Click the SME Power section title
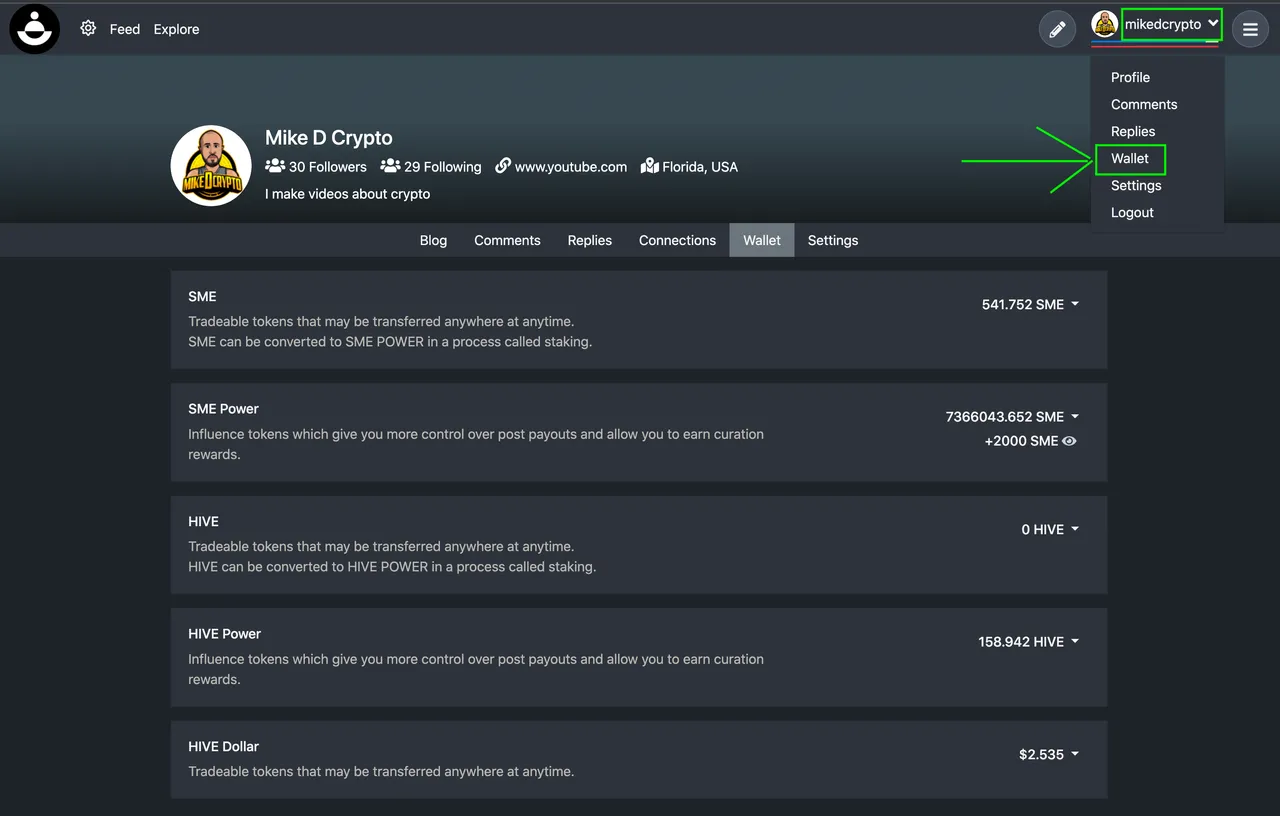1280x816 pixels. (x=223, y=408)
